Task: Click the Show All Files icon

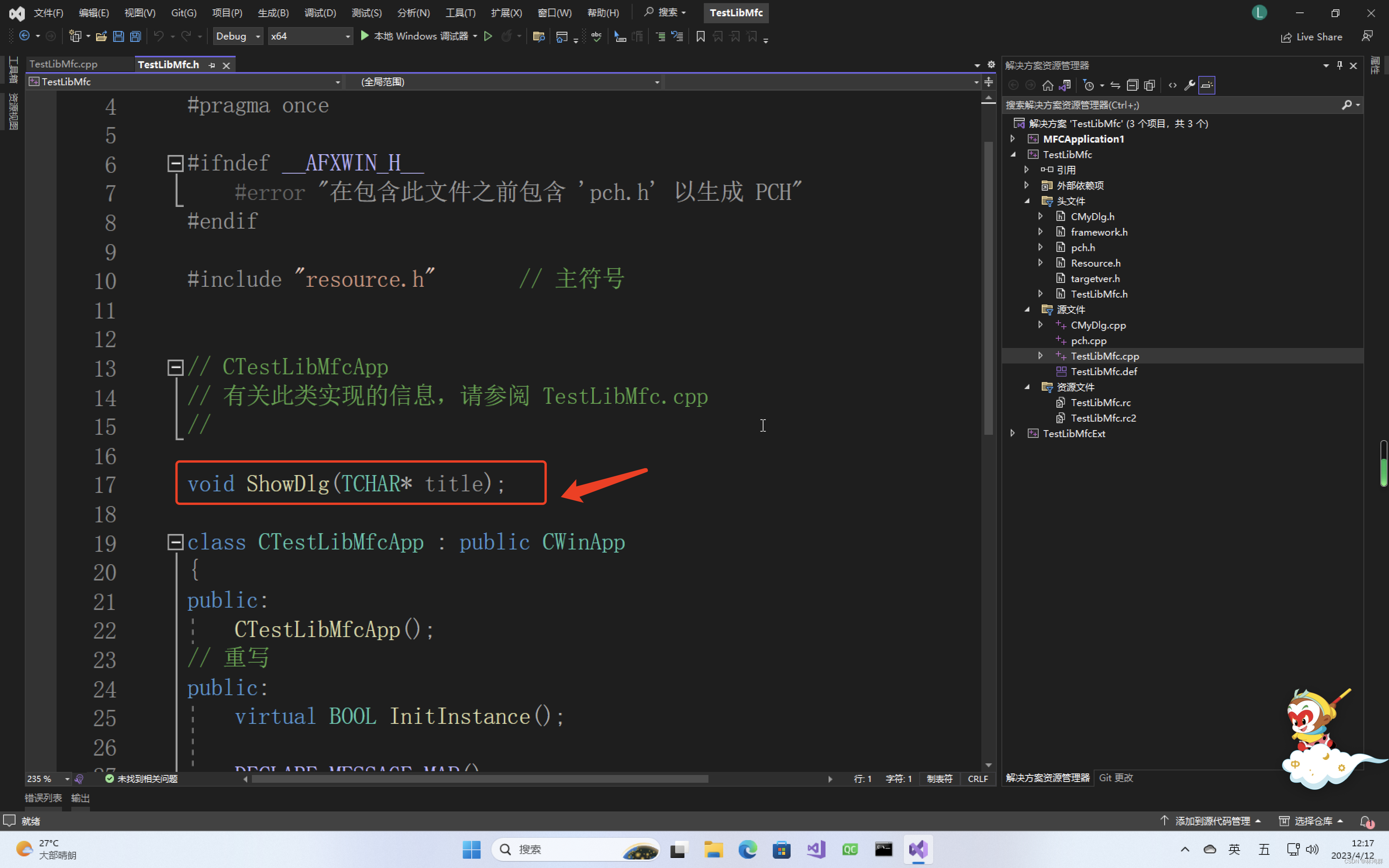Action: click(x=1149, y=86)
